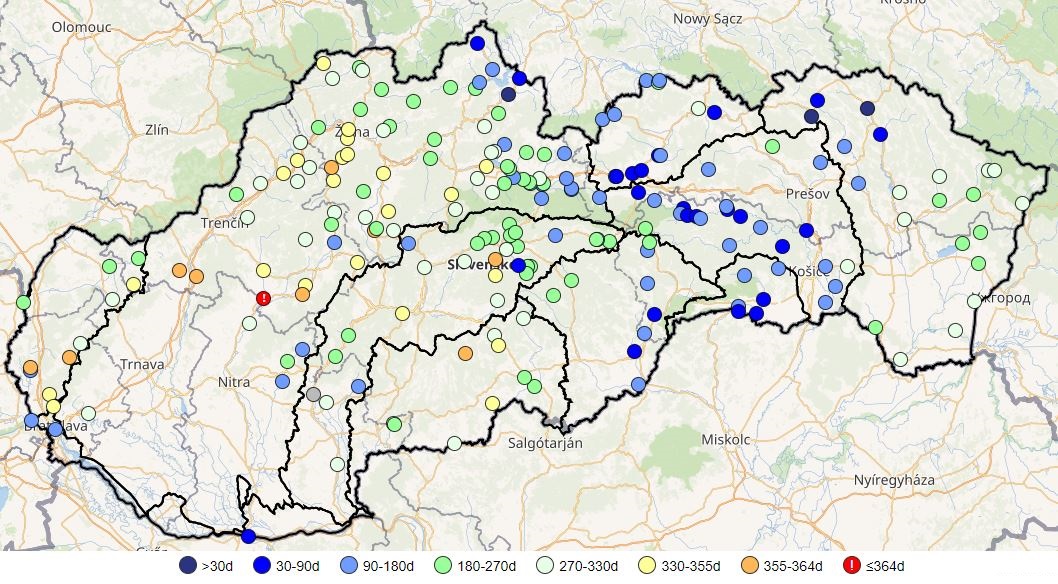Click the red exclamation marker on the map
This screenshot has width=1058, height=584.
pos(263,298)
